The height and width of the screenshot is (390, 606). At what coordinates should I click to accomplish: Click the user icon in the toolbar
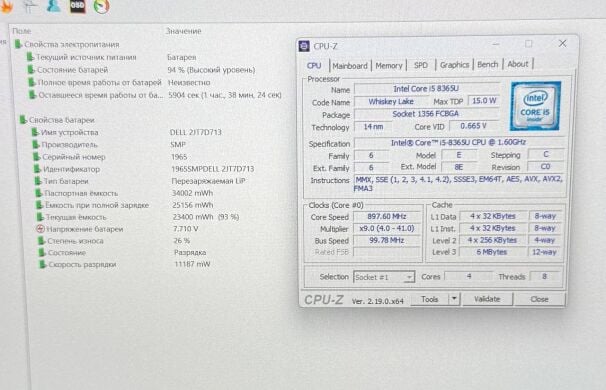pos(54,5)
